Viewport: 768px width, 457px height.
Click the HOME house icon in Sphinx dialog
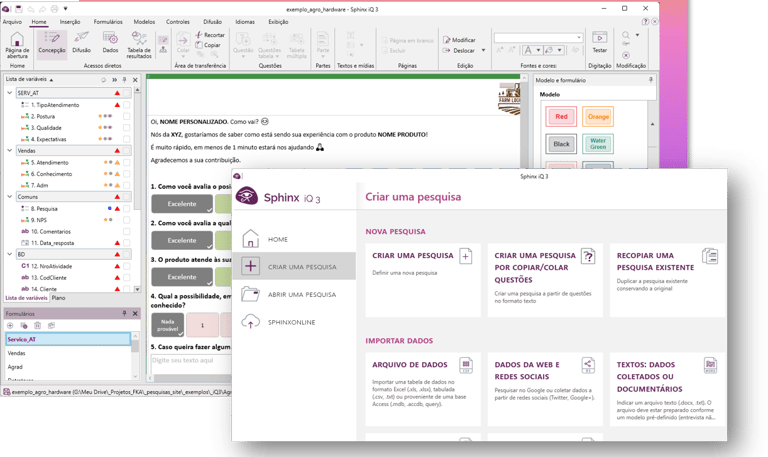pos(250,239)
